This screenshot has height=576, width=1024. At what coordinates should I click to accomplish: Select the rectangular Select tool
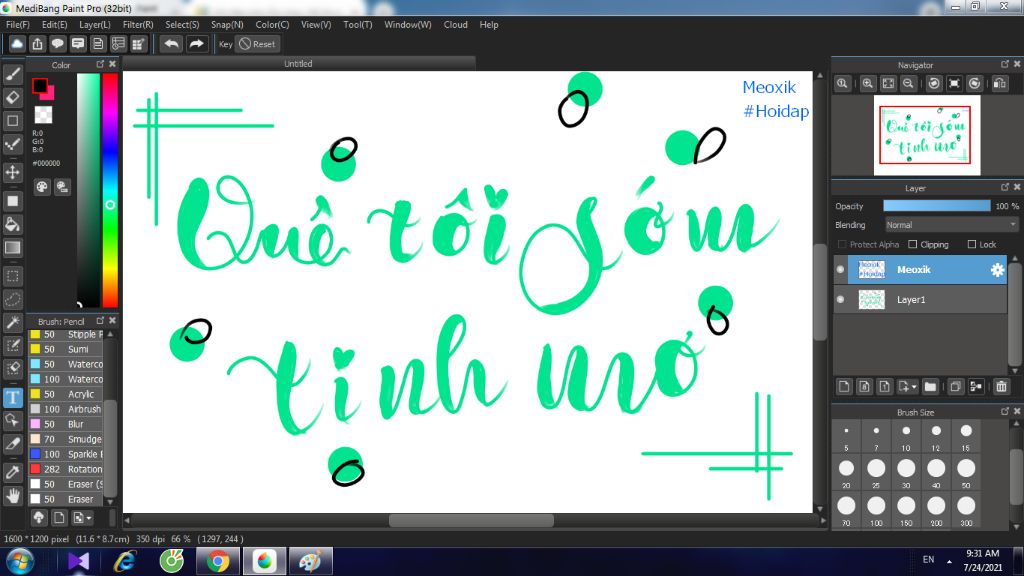12,276
